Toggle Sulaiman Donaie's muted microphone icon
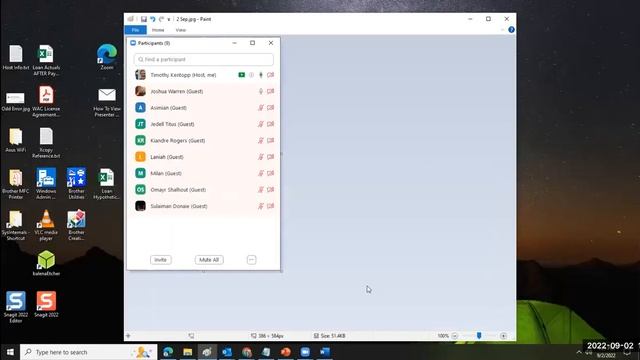Image resolution: width=640 pixels, height=360 pixels. (x=261, y=206)
